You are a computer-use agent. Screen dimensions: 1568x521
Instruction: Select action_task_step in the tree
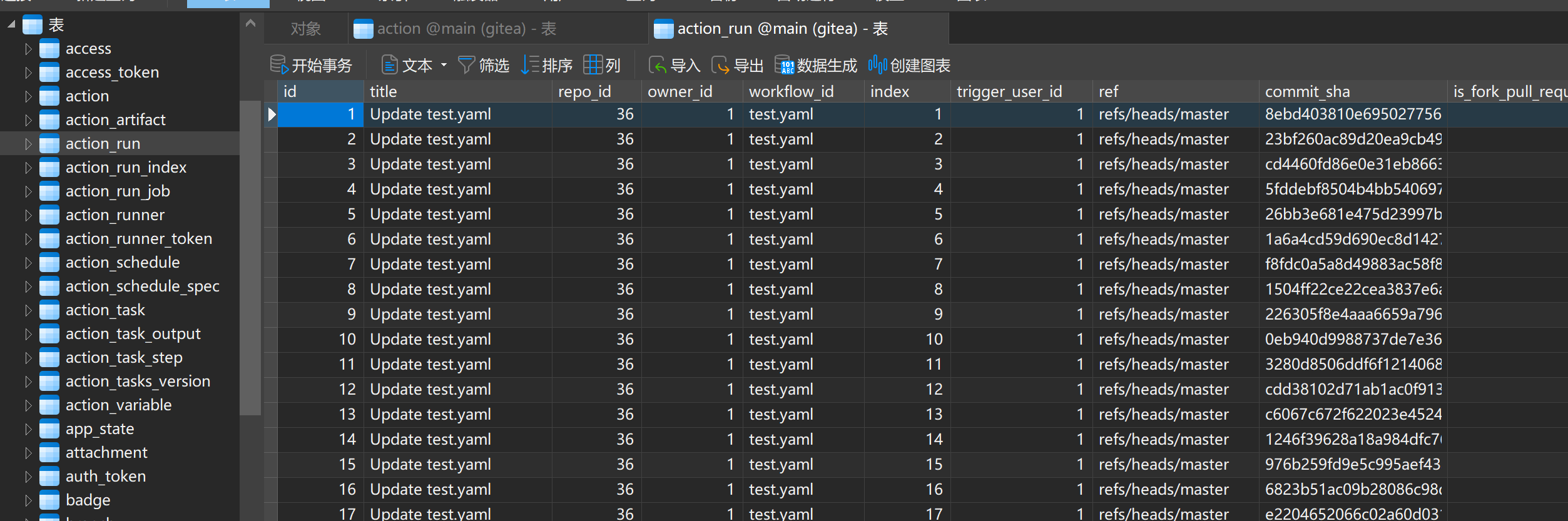[x=124, y=357]
